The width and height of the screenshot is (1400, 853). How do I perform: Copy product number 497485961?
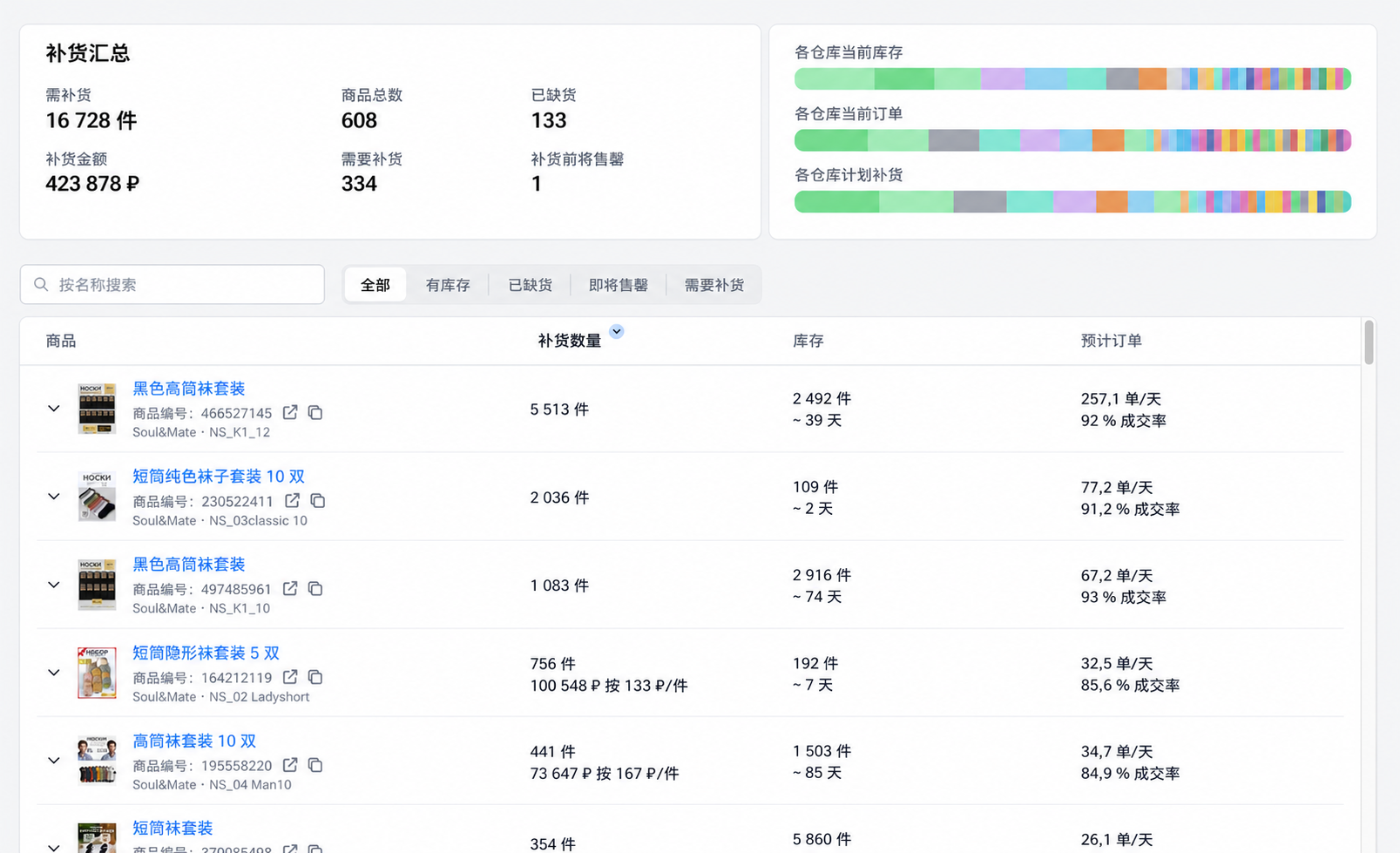(x=315, y=589)
